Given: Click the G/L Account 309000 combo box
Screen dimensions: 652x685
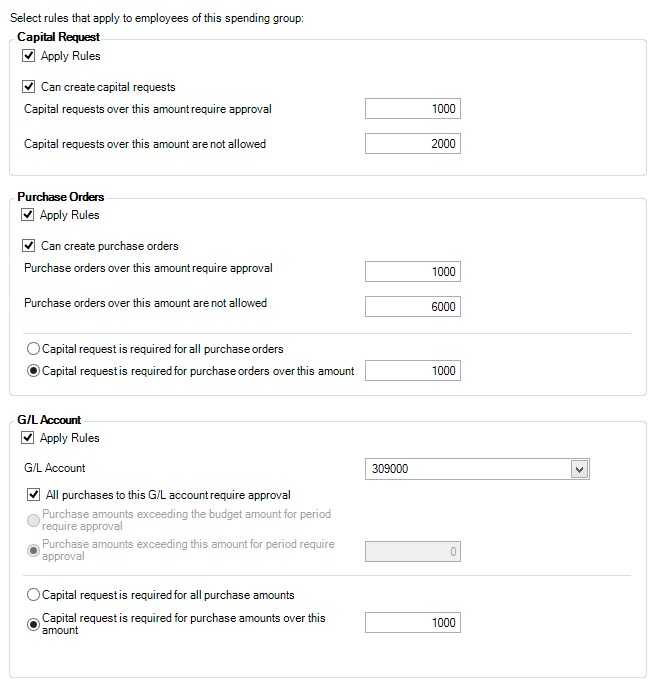Looking at the screenshot, I should point(466,469).
